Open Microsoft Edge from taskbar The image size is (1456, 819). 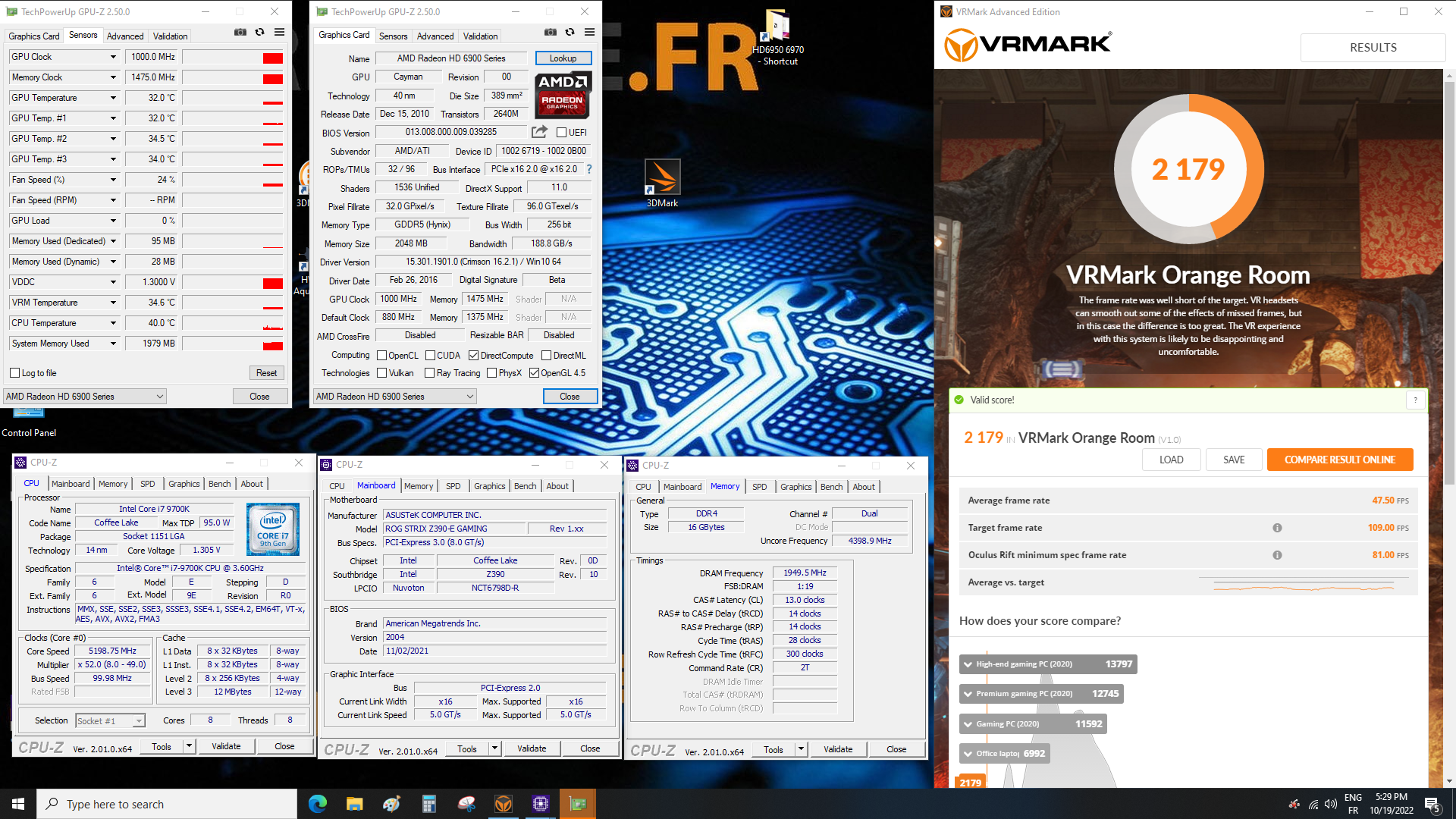click(318, 804)
